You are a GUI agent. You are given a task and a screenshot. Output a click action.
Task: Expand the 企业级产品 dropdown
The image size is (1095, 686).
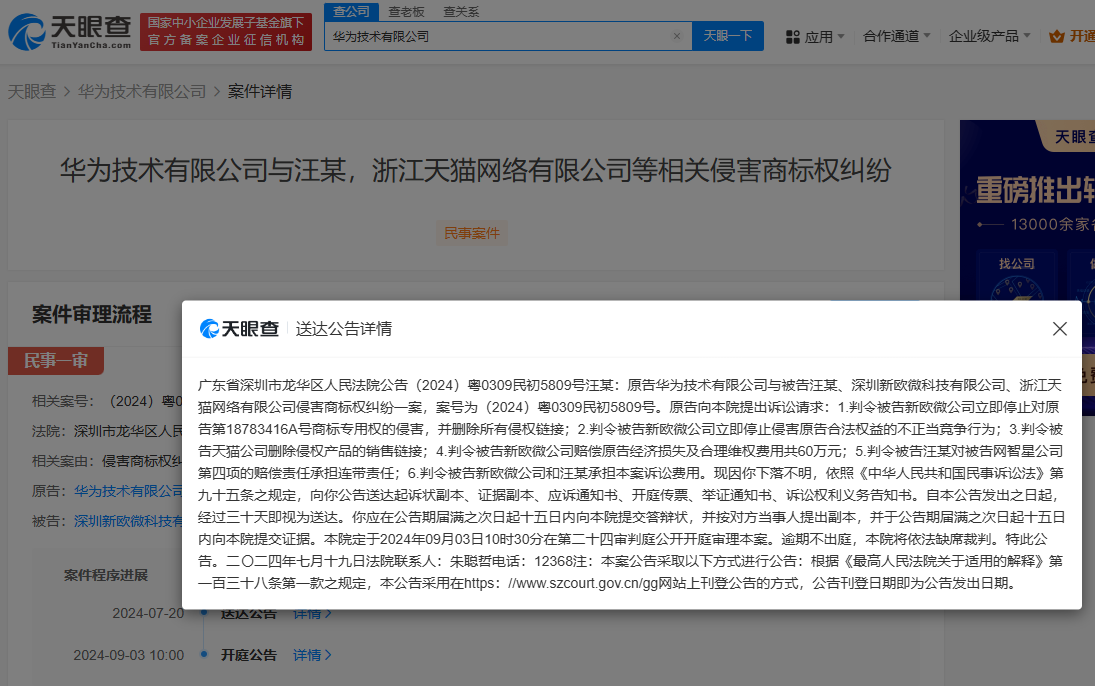coord(990,36)
